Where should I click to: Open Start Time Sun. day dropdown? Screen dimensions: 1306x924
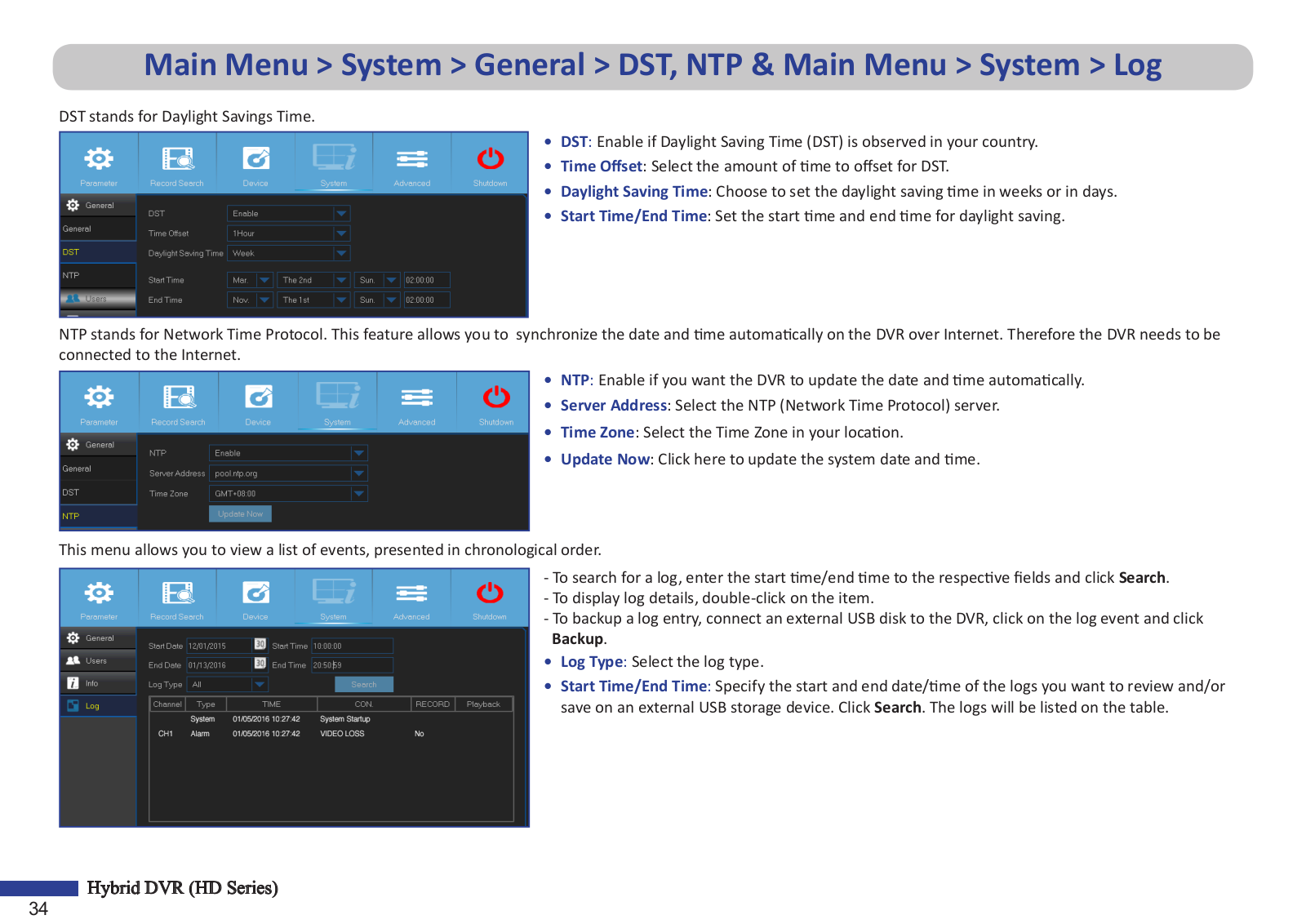(x=377, y=280)
